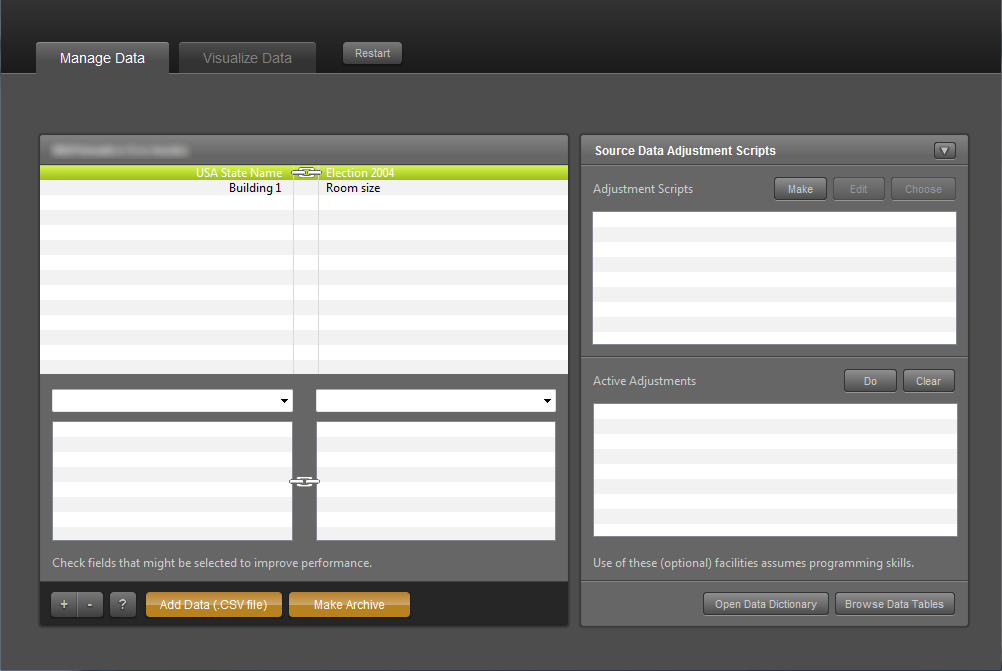Click Browse Data Tables button
The height and width of the screenshot is (671, 1002).
pyautogui.click(x=894, y=604)
